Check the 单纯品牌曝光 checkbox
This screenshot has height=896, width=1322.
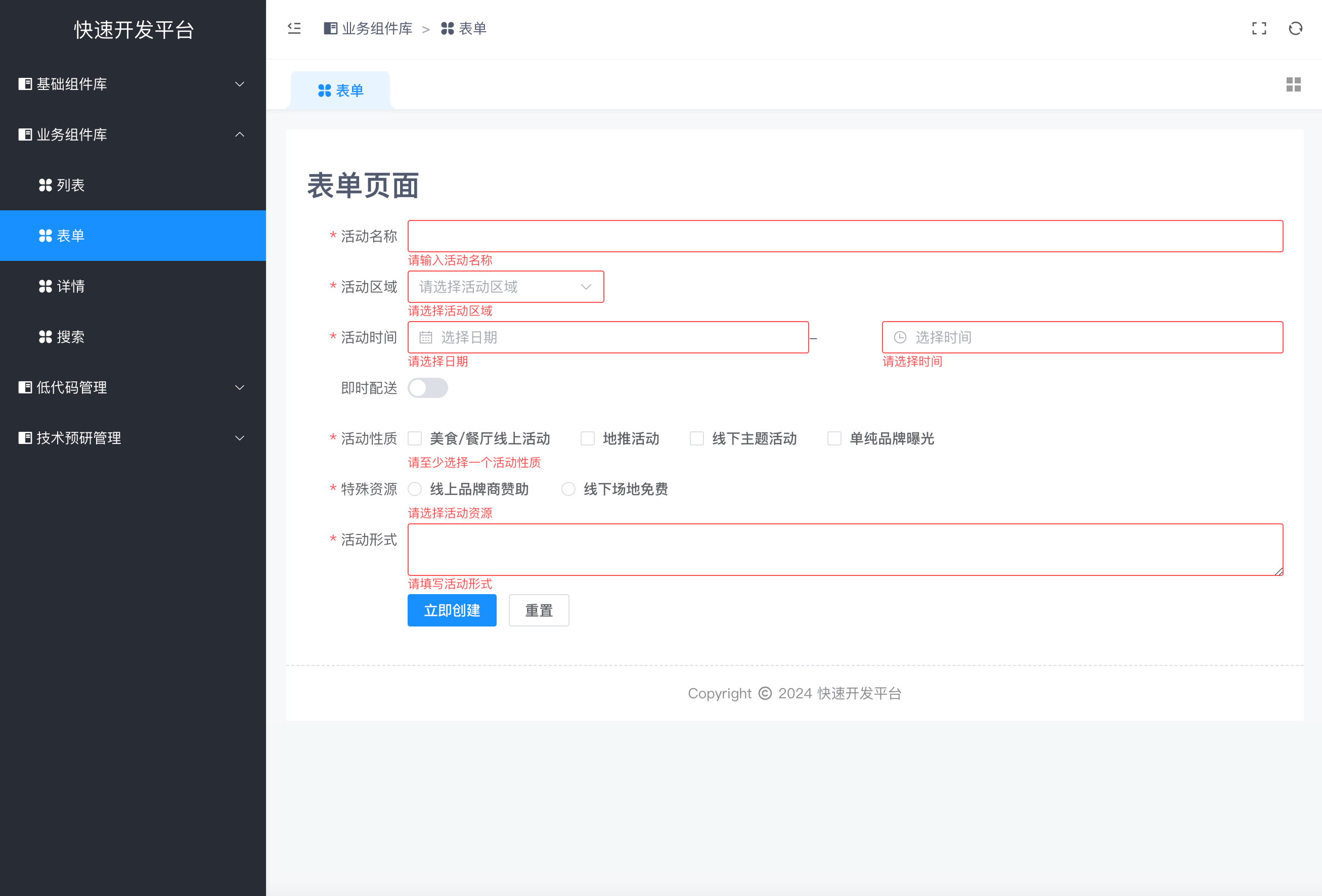pyautogui.click(x=834, y=438)
